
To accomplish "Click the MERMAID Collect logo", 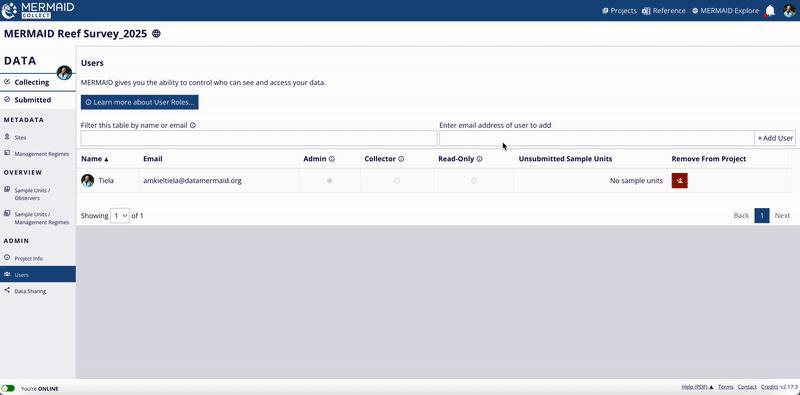I will (38, 10).
